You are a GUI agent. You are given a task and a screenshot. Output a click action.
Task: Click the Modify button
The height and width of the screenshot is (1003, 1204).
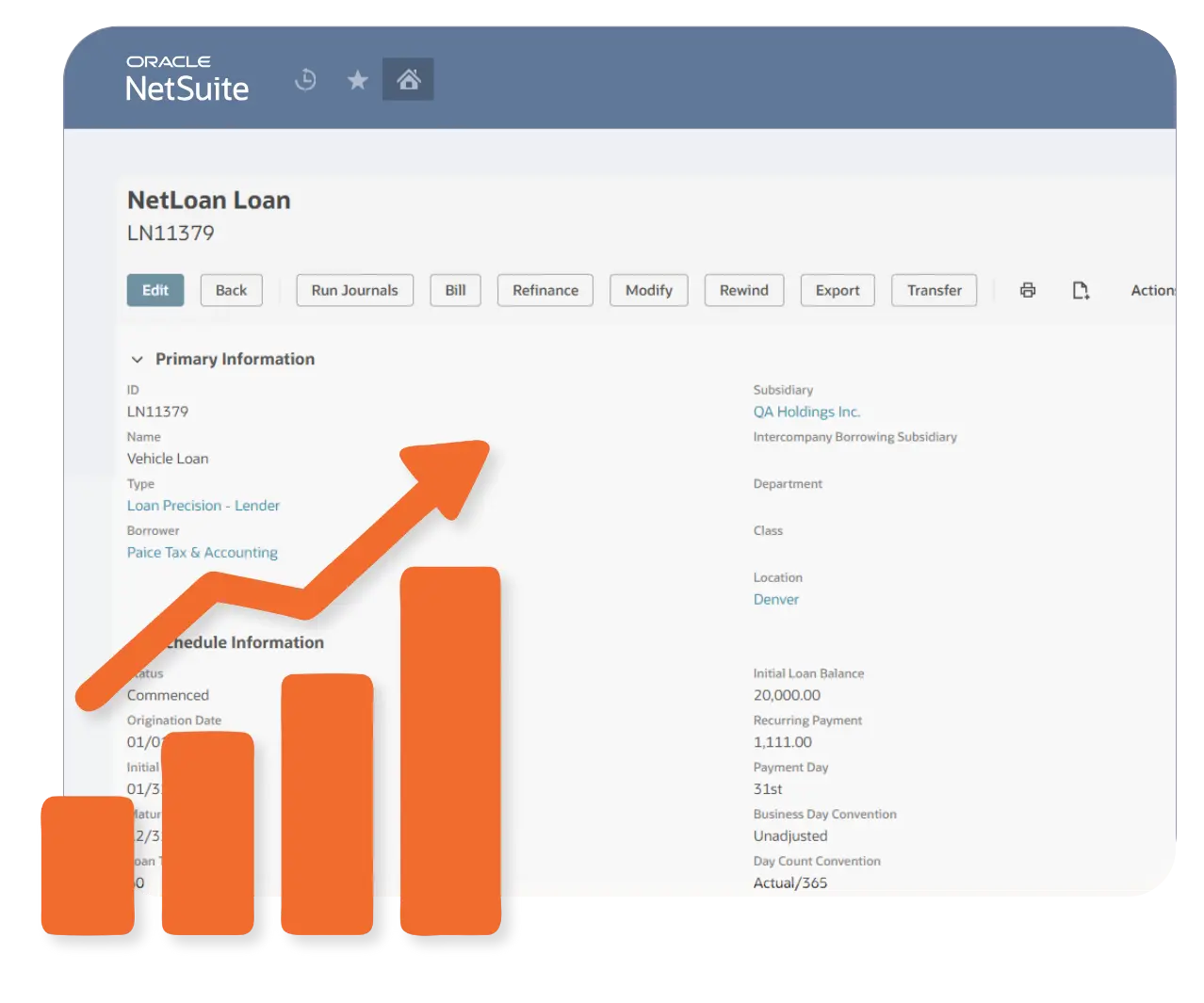649,290
